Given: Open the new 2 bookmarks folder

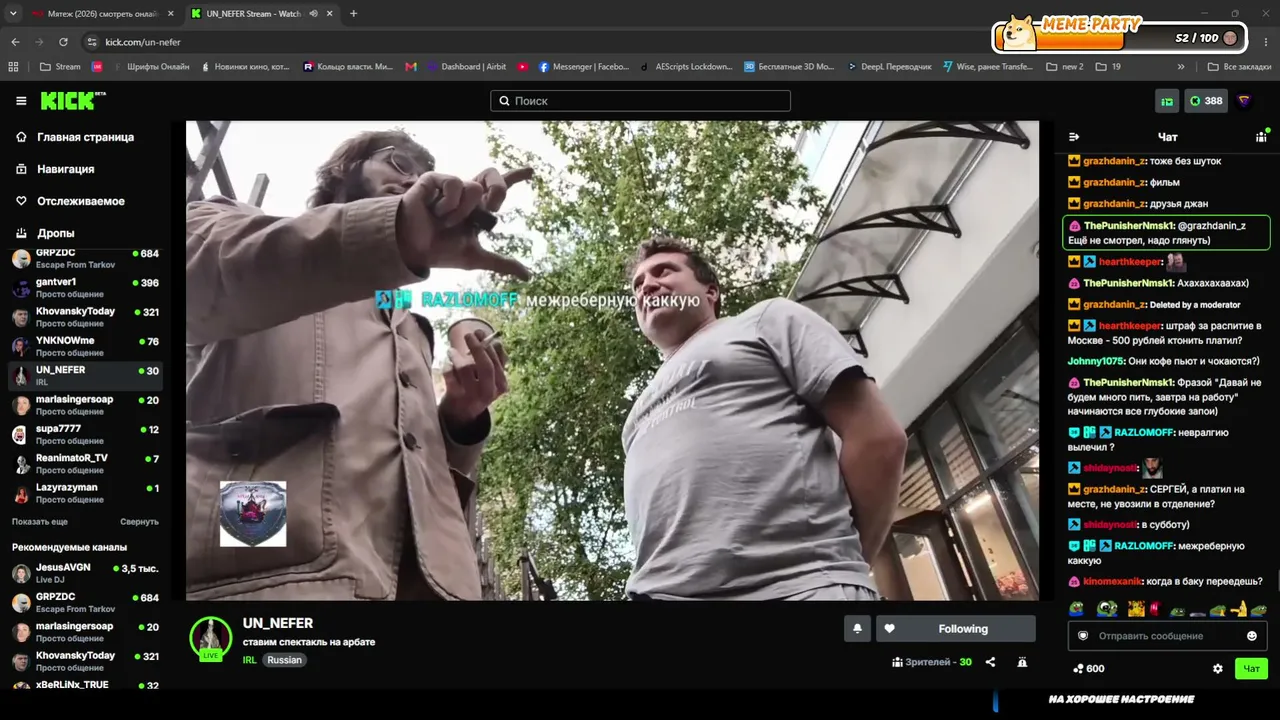Looking at the screenshot, I should click(x=1065, y=67).
